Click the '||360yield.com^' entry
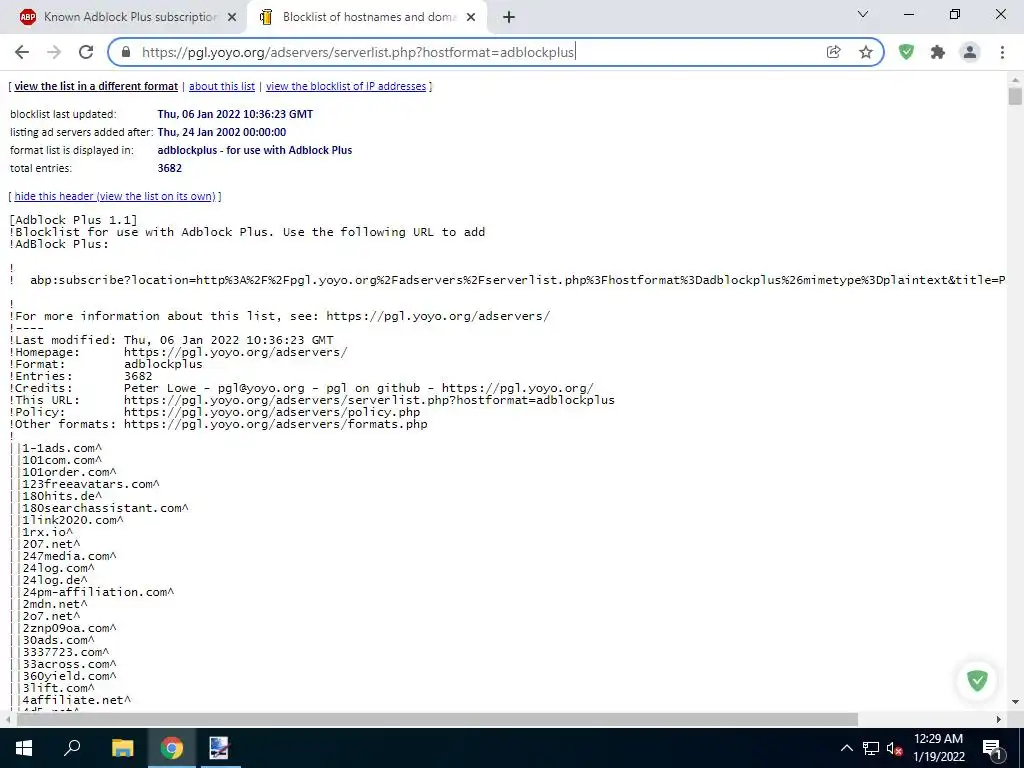Image resolution: width=1024 pixels, height=768 pixels. tap(63, 677)
